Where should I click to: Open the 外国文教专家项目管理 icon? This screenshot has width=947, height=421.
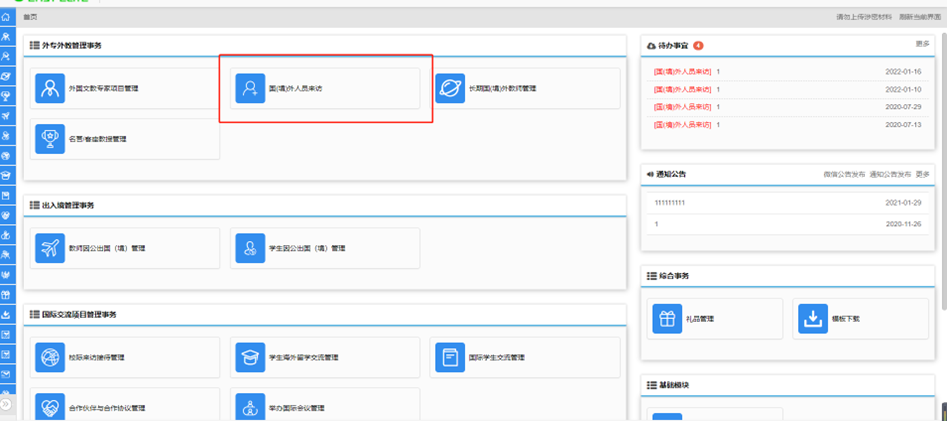[50, 89]
